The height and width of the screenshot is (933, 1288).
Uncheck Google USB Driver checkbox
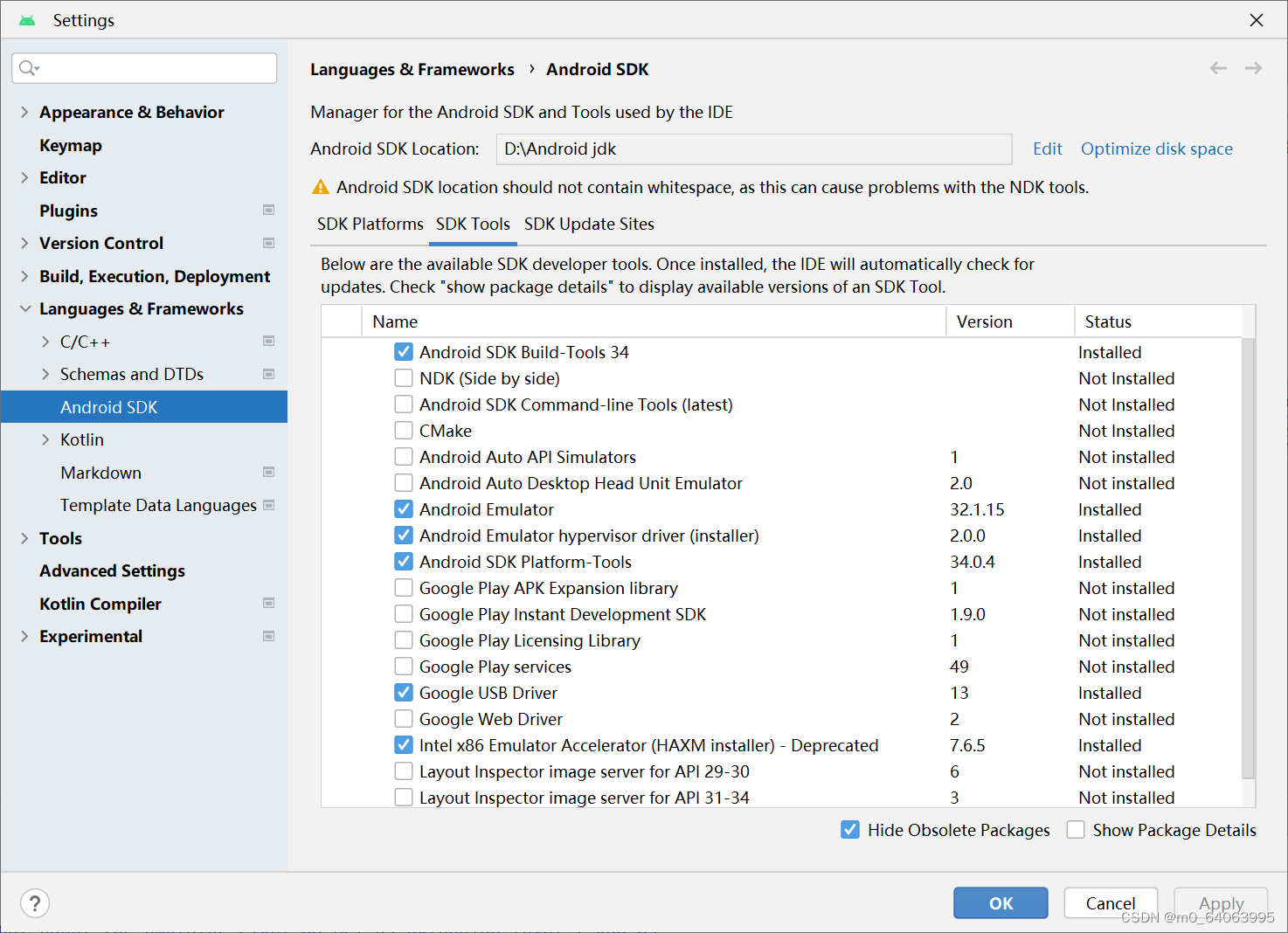[x=404, y=693]
